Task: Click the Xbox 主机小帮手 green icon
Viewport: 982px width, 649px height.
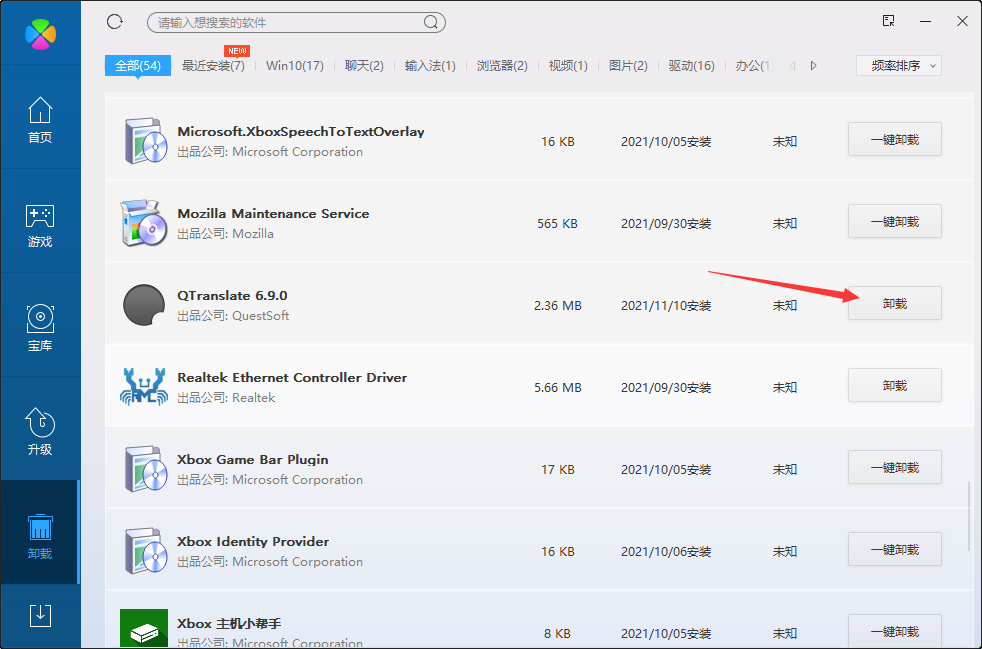Action: (x=144, y=628)
